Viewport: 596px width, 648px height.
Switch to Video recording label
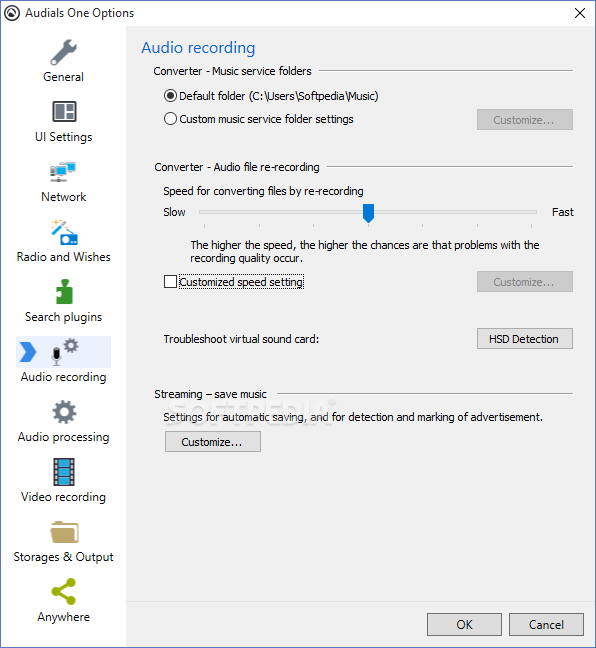[x=63, y=497]
